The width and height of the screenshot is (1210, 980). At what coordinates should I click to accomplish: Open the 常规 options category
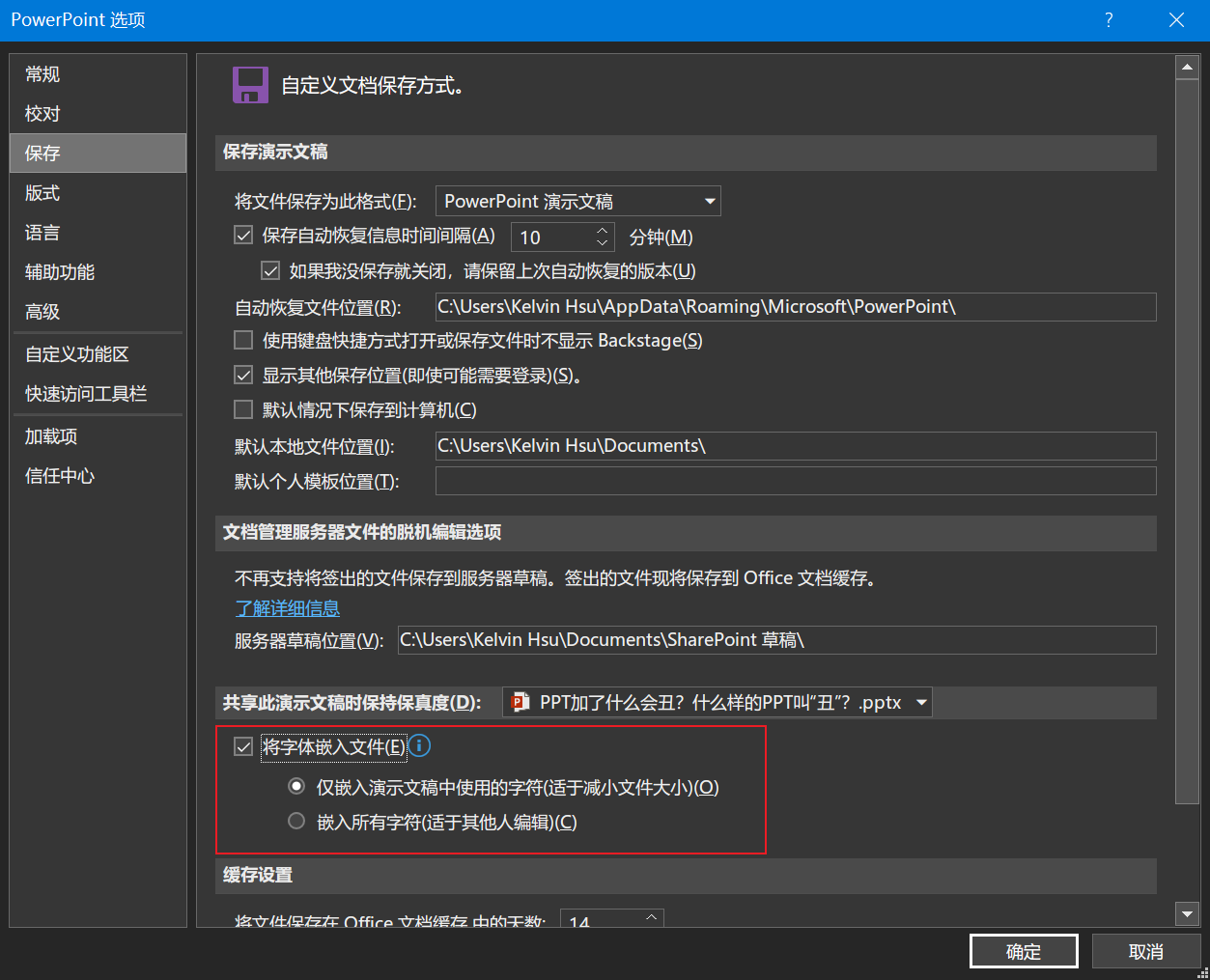(98, 74)
